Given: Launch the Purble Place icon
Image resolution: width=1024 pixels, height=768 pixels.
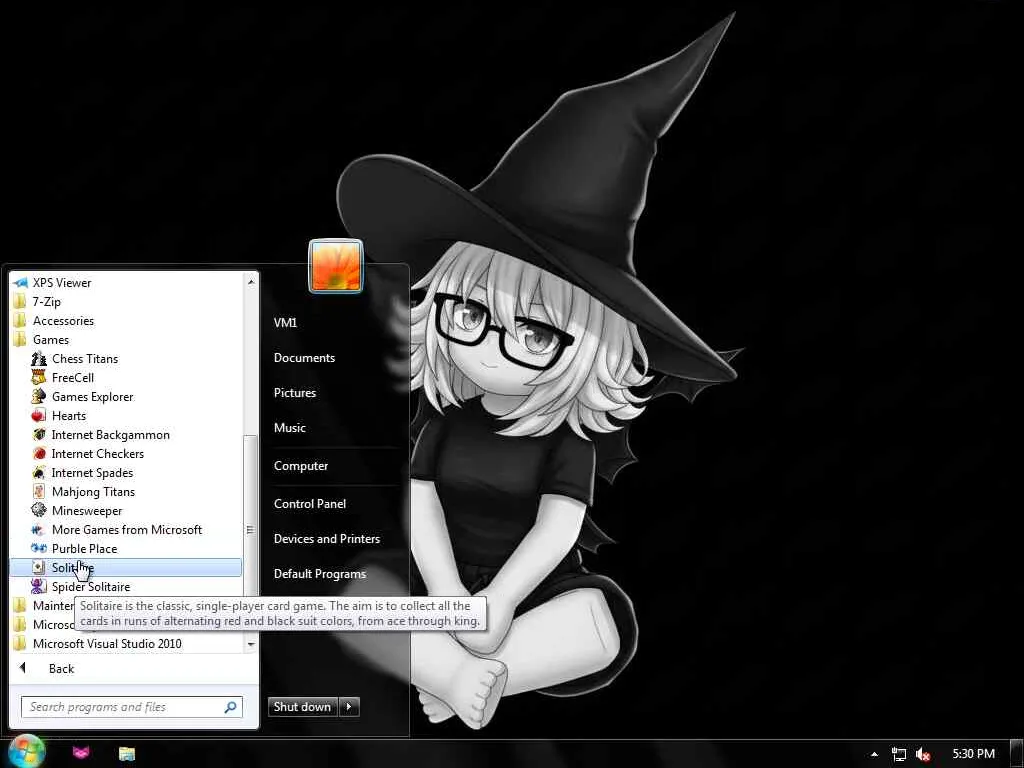Looking at the screenshot, I should 39,549.
